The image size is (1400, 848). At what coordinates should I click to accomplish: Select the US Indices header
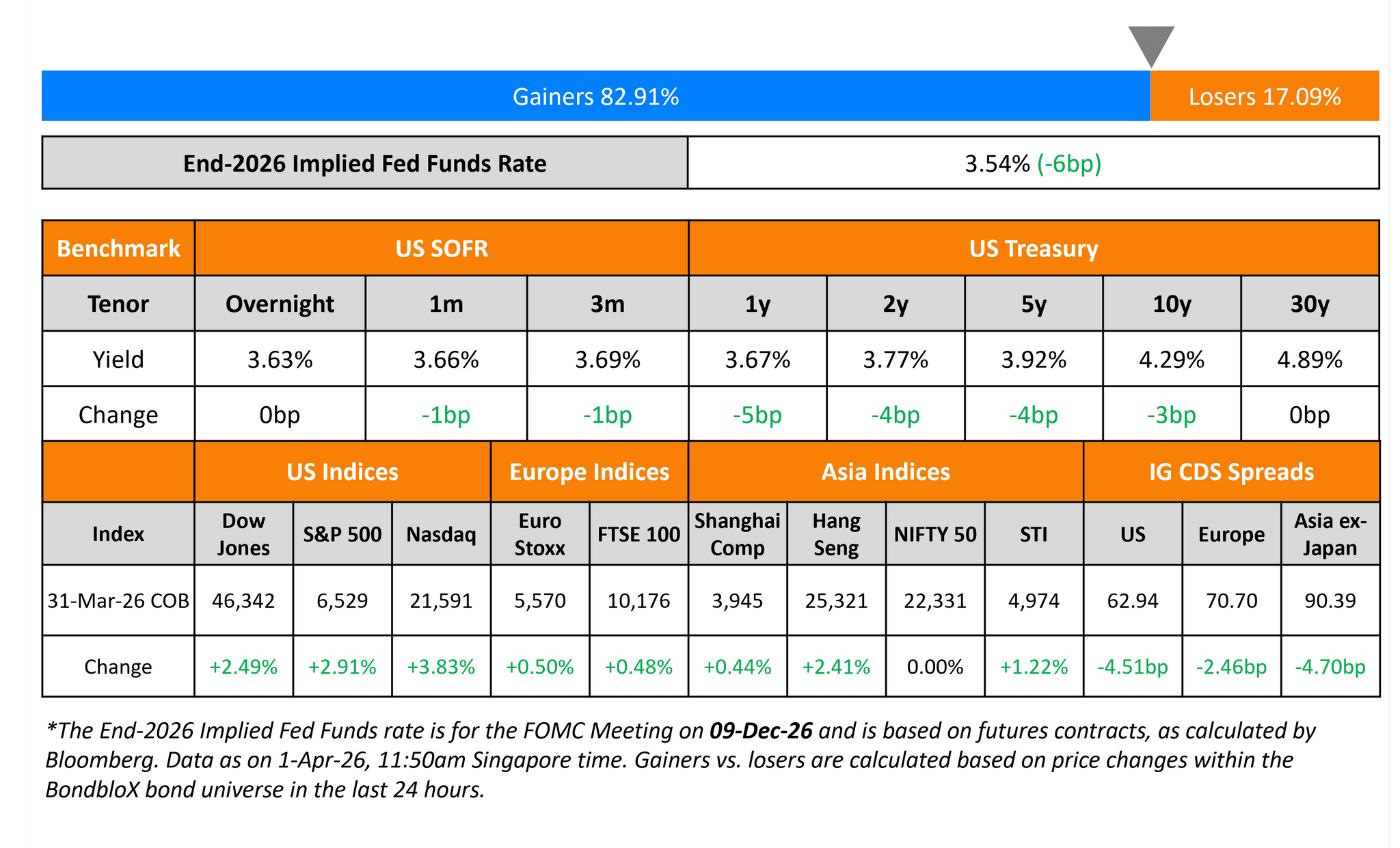tap(342, 472)
